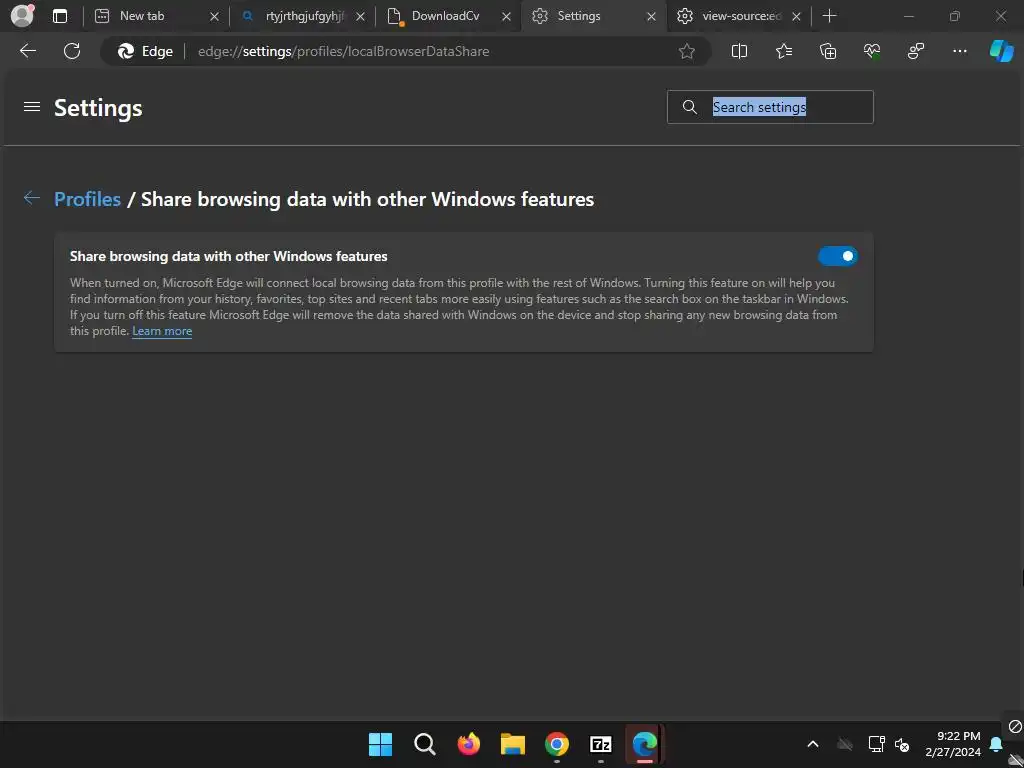
Task: Open the clock and date panel
Action: click(953, 744)
